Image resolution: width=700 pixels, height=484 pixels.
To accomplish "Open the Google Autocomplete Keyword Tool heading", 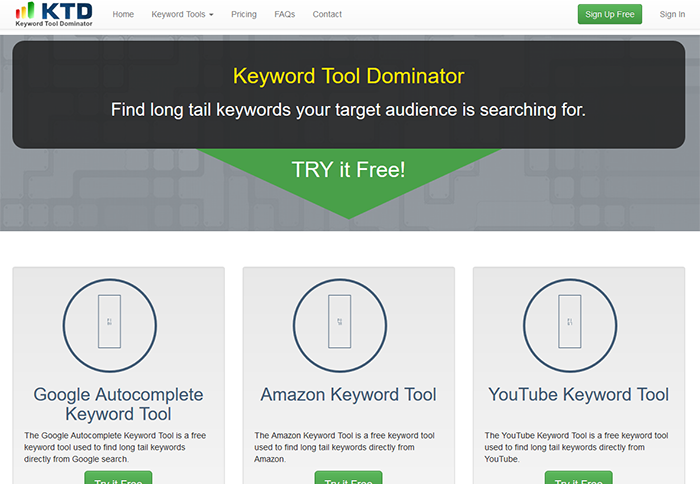I will click(118, 404).
